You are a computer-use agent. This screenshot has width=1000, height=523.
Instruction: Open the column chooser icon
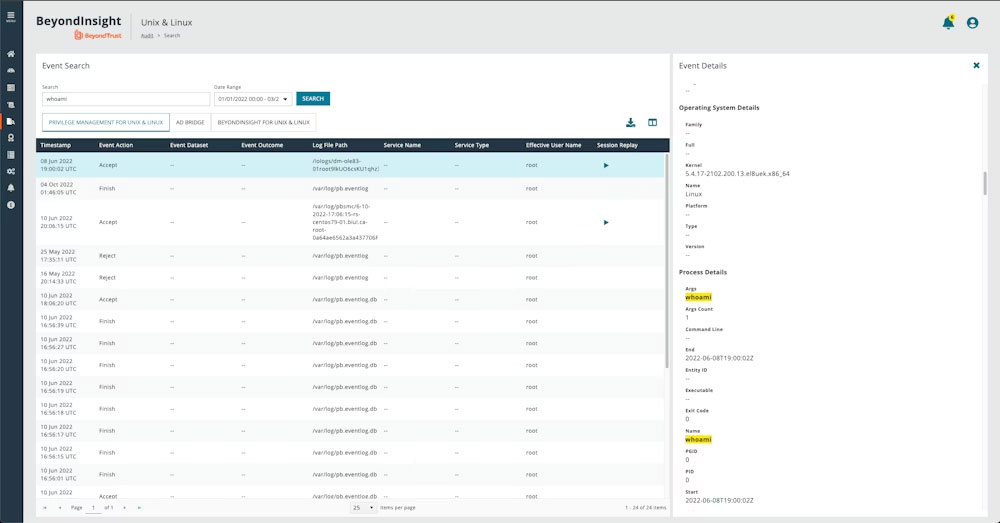653,123
